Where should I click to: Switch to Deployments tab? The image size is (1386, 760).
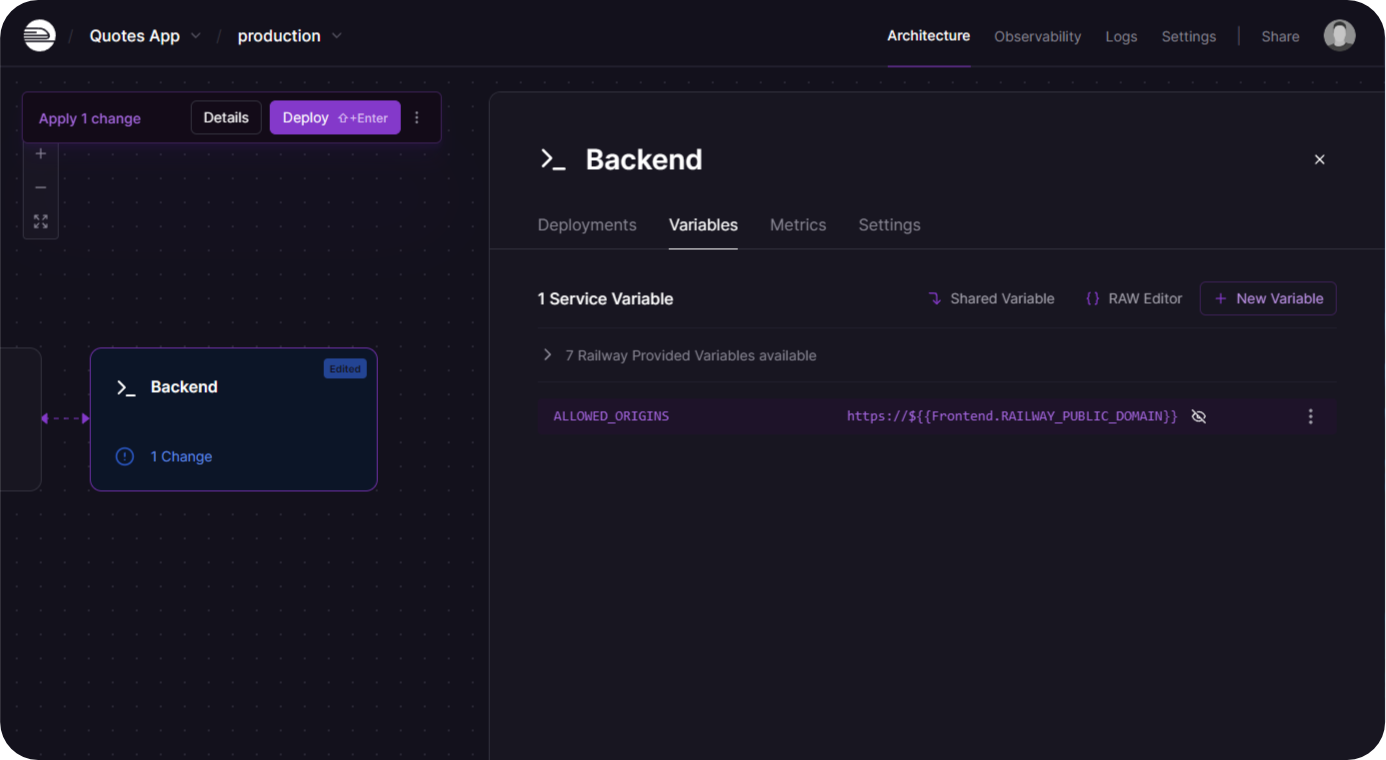587,225
